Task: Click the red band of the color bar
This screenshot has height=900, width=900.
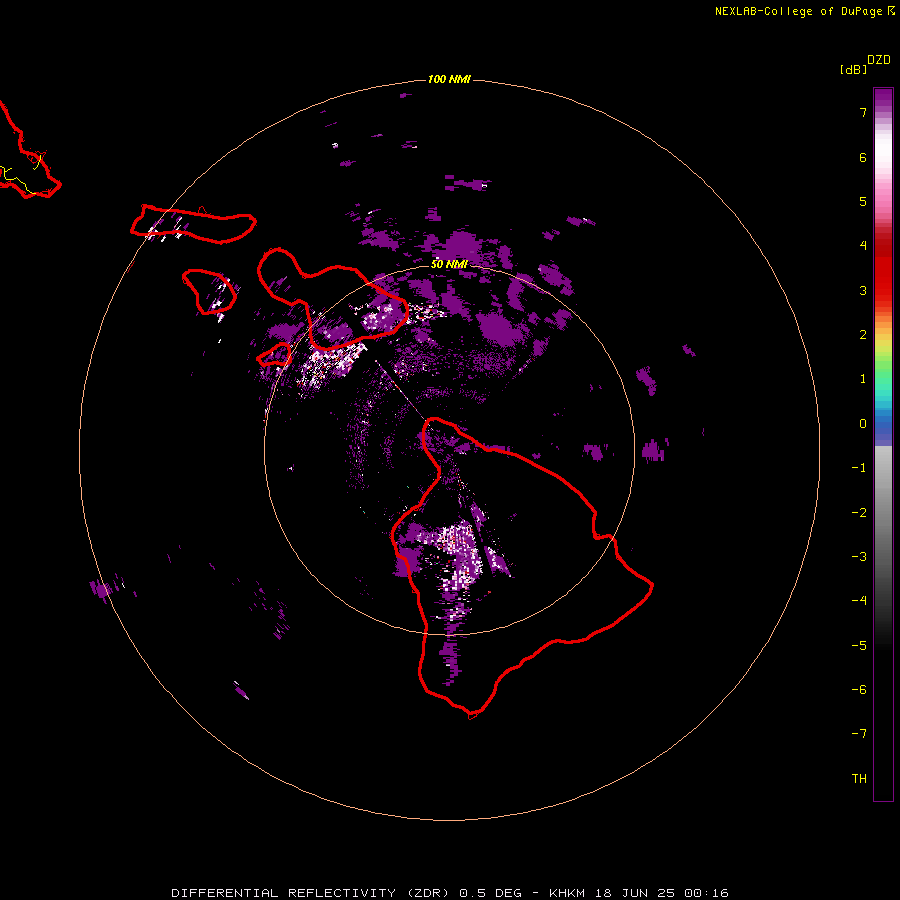Action: click(x=883, y=264)
